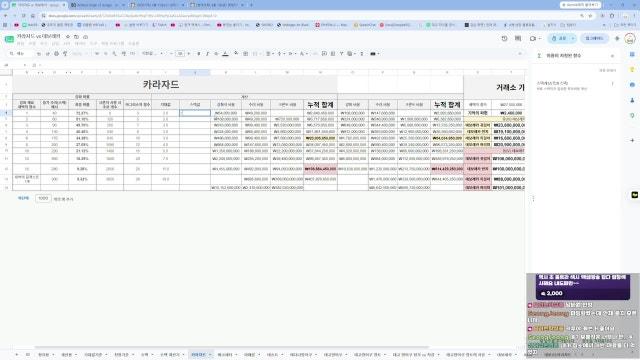Click the print icon in toolbar
Viewport: 640px width, 360px height.
56,54
